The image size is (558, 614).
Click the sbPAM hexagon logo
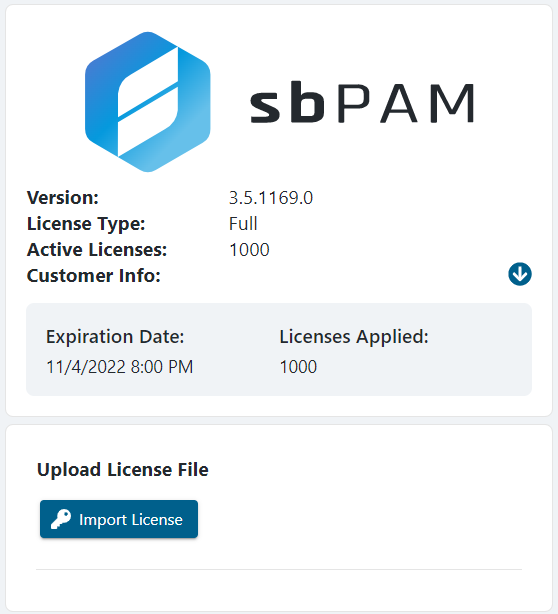click(148, 102)
